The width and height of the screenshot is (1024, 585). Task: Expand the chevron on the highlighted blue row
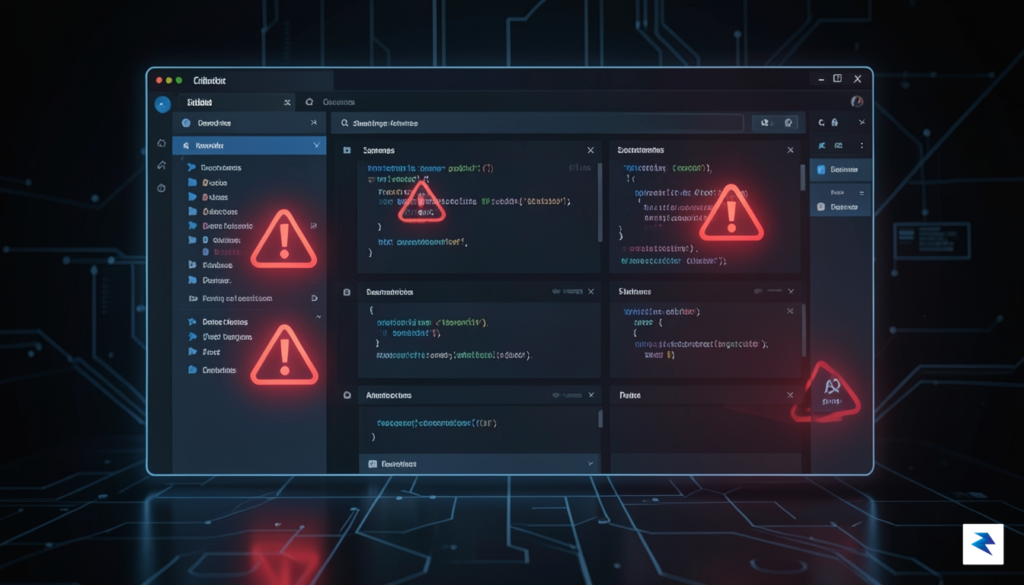coord(317,145)
